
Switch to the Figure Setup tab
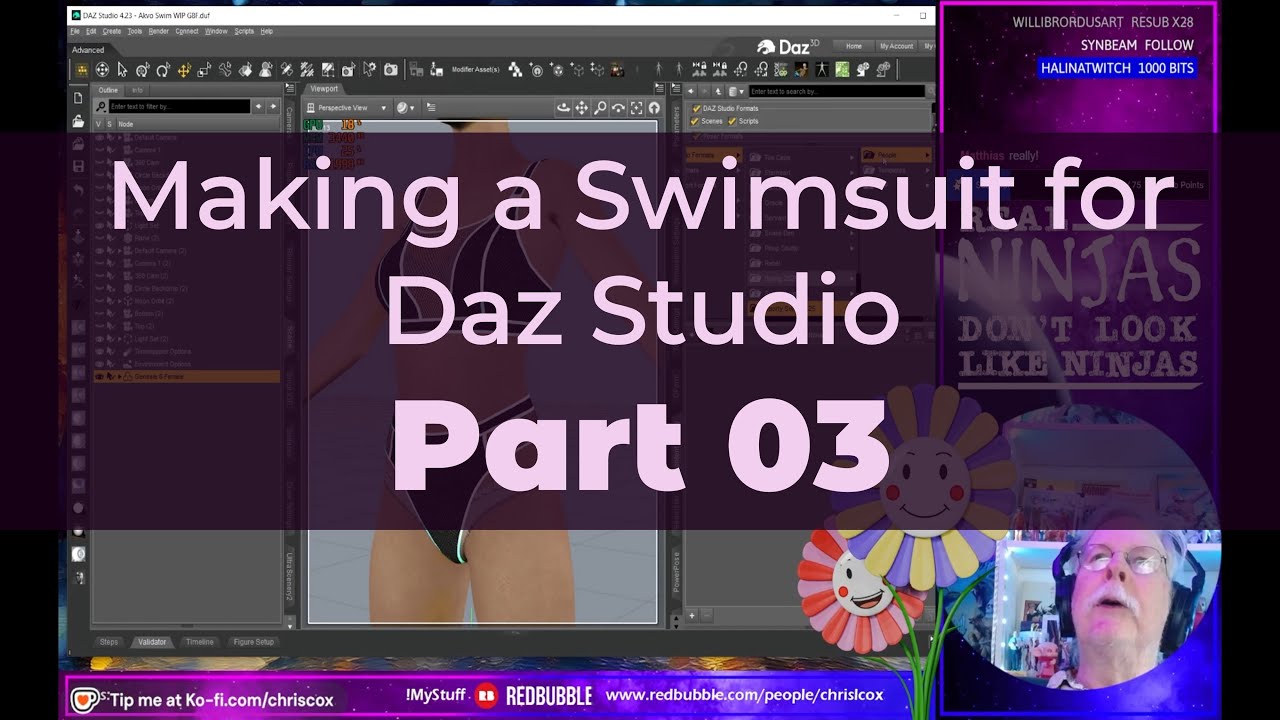coord(253,642)
